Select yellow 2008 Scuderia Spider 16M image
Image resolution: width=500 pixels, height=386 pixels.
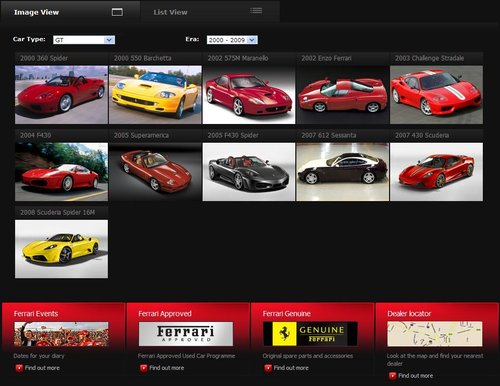click(x=61, y=249)
